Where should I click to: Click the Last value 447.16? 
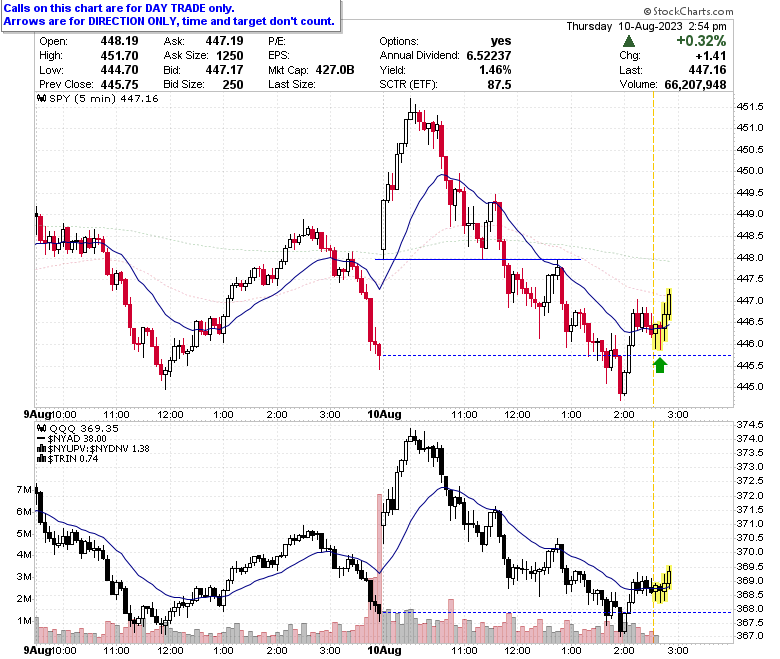coord(707,70)
